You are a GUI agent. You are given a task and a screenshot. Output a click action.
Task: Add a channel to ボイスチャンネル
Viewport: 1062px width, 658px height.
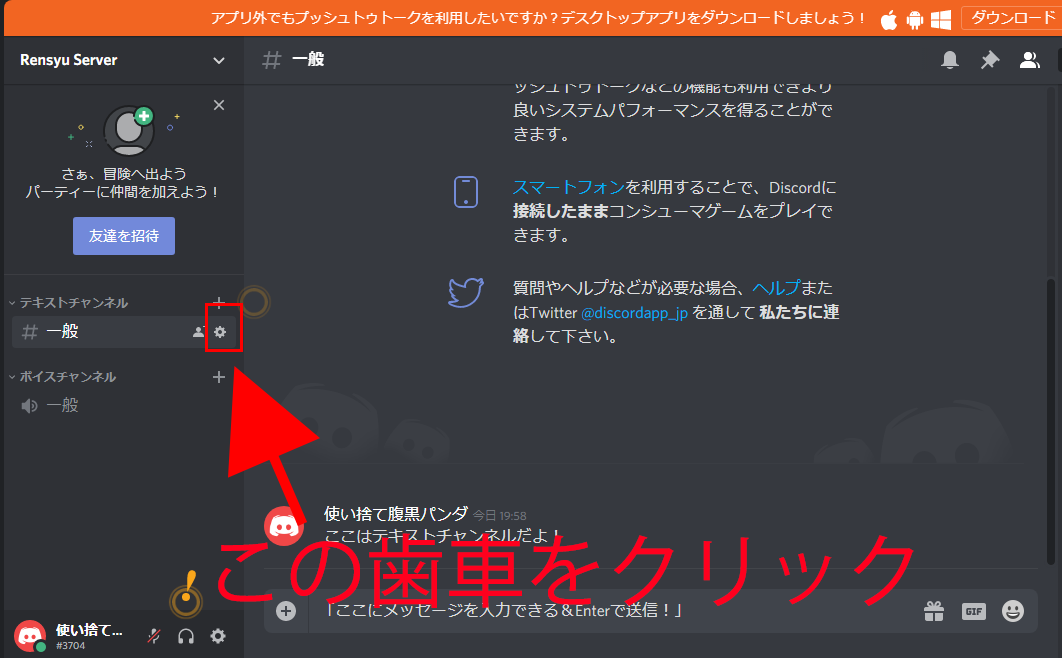pyautogui.click(x=219, y=376)
